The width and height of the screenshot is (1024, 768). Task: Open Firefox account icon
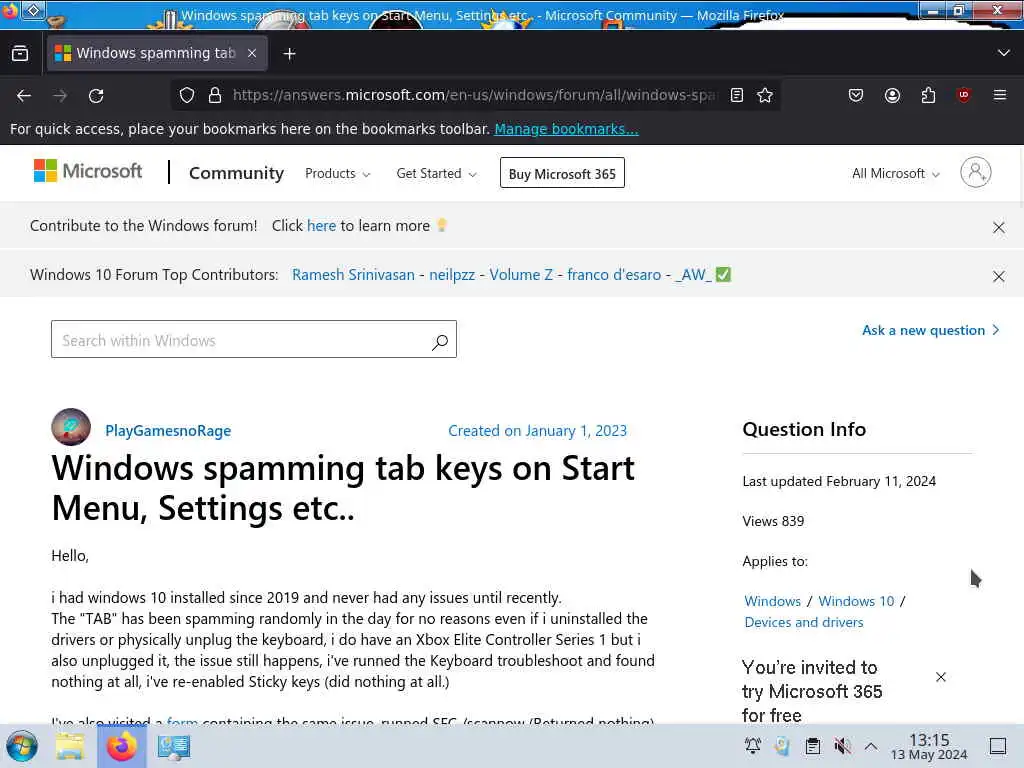click(x=892, y=95)
